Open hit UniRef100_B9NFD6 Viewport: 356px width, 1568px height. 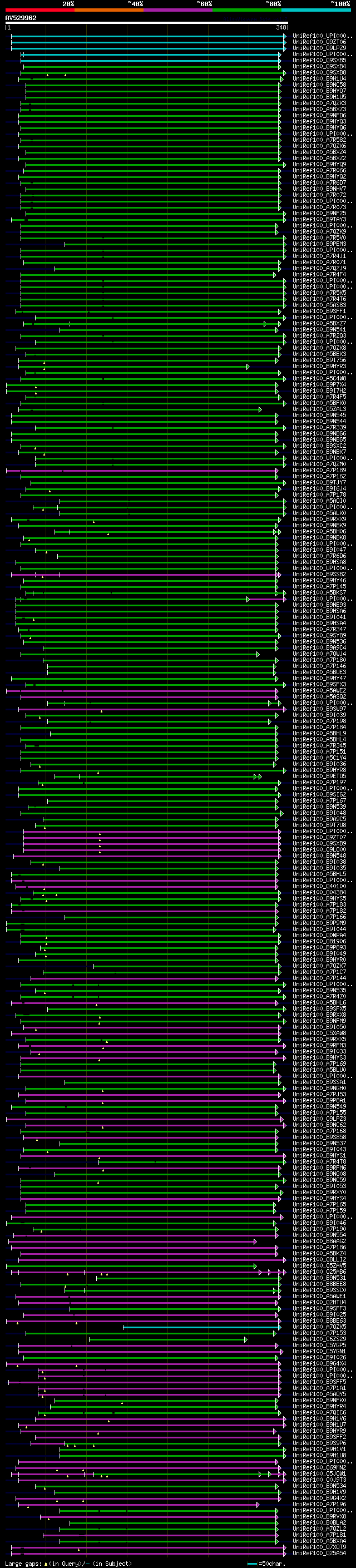(x=319, y=116)
